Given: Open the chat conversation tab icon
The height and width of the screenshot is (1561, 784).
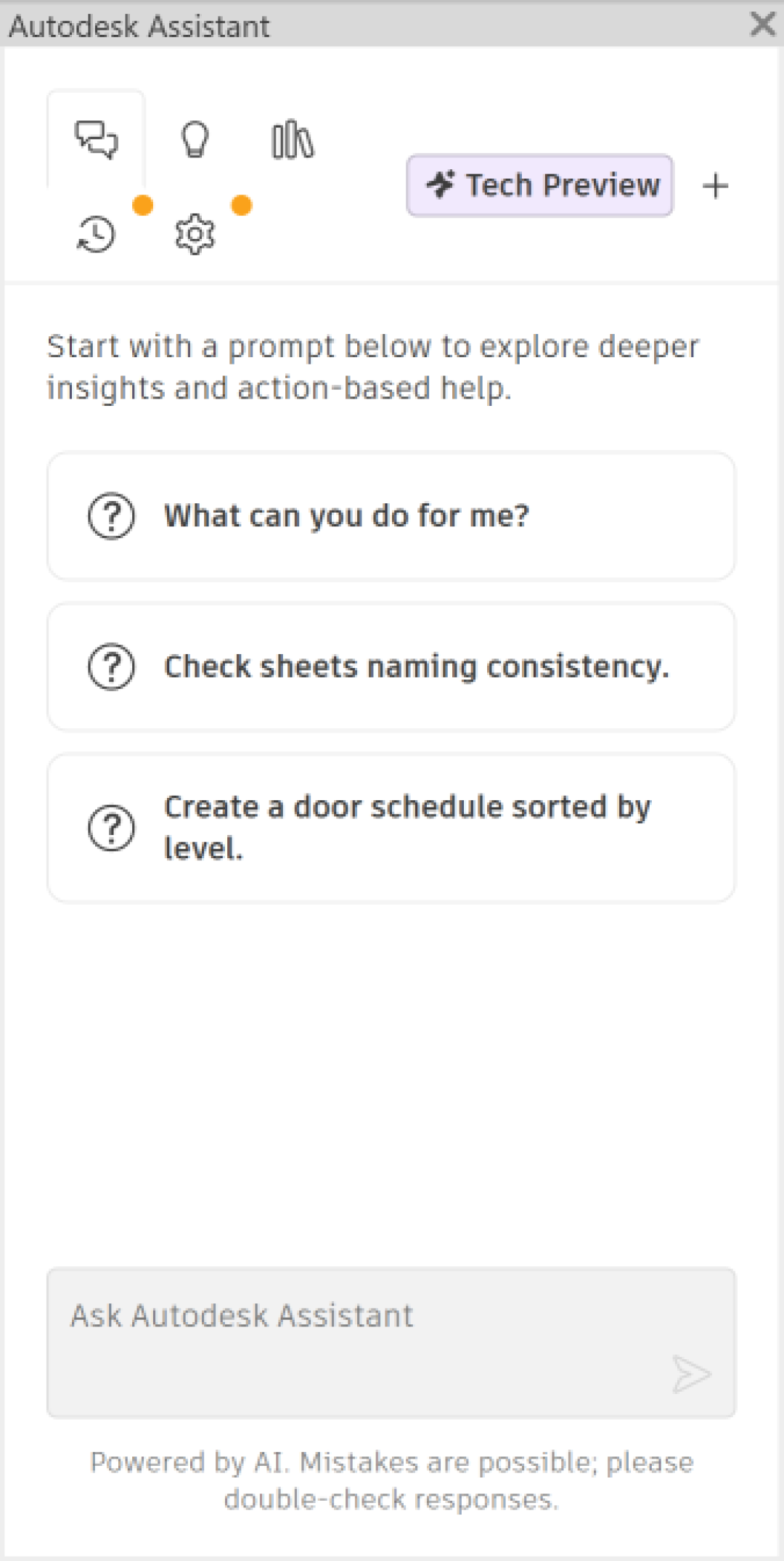Looking at the screenshot, I should tap(97, 139).
